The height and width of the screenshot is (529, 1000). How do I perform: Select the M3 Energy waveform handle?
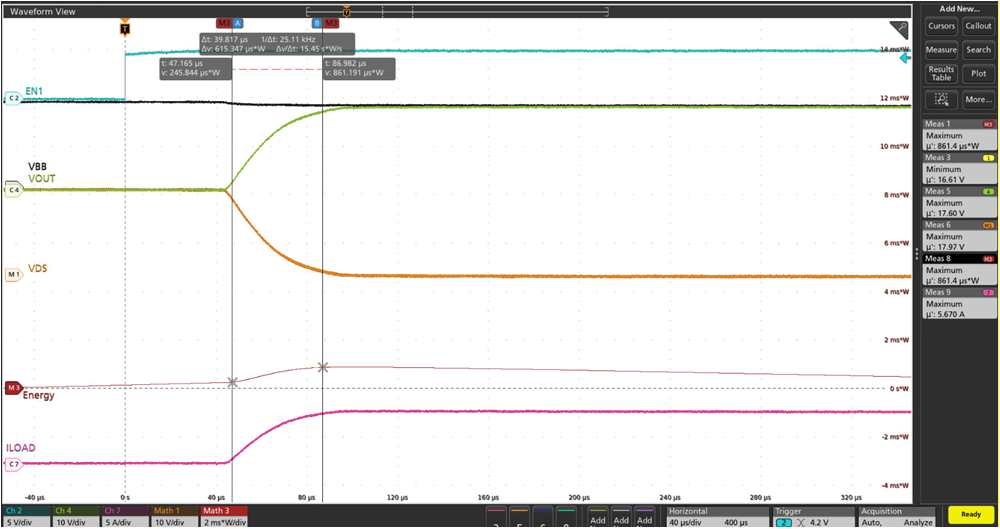[13, 387]
